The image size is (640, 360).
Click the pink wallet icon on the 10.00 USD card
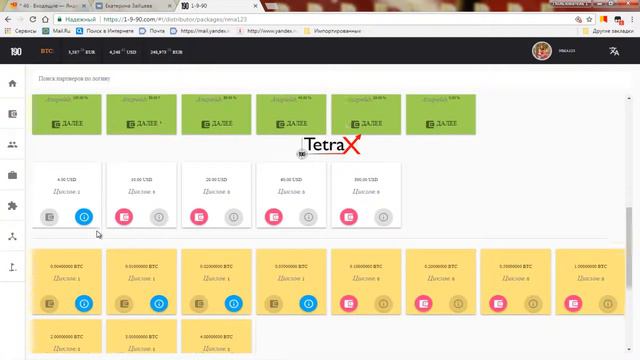tap(124, 217)
